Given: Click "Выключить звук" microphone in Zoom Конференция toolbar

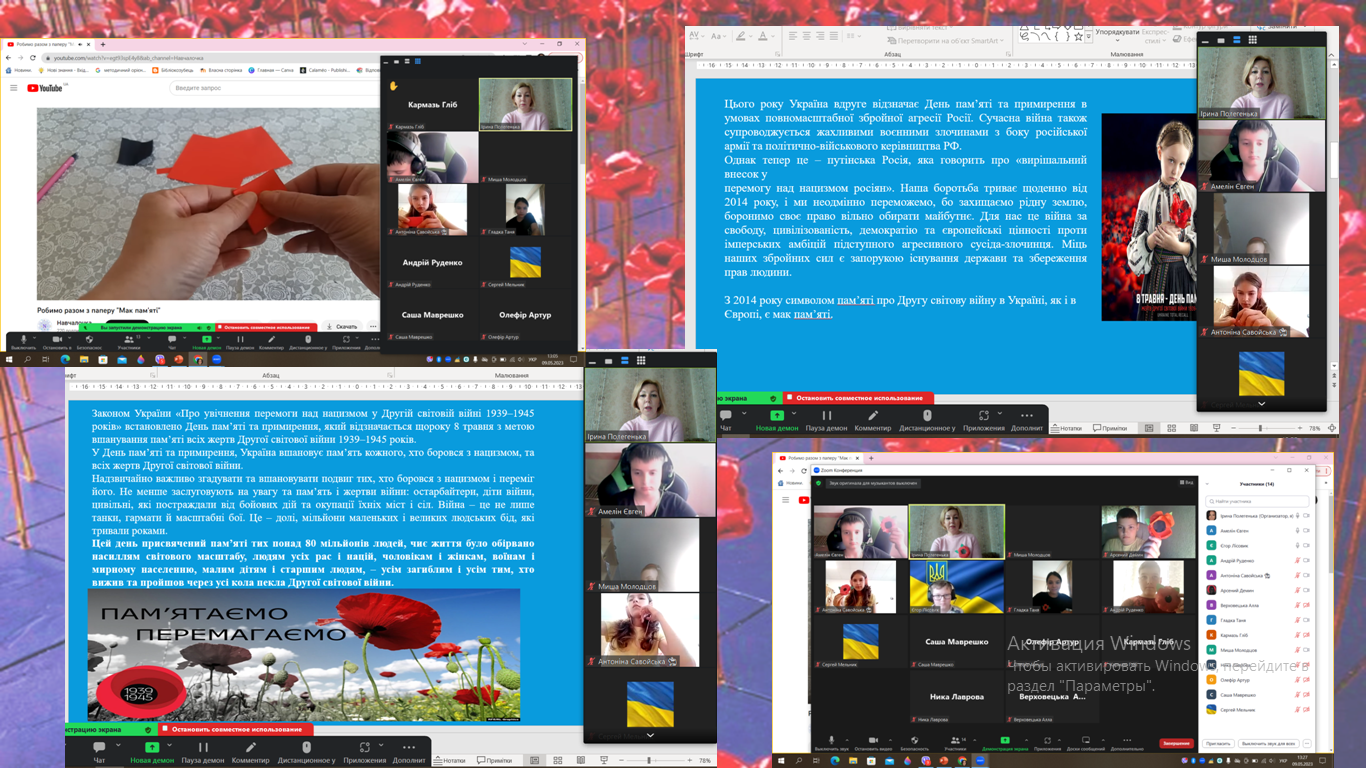Looking at the screenshot, I should (830, 742).
